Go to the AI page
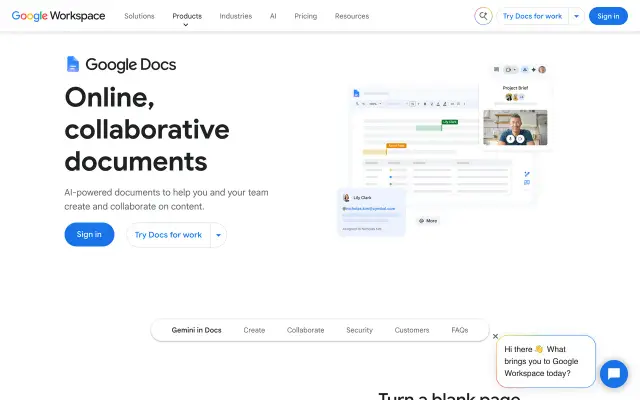 pos(273,16)
